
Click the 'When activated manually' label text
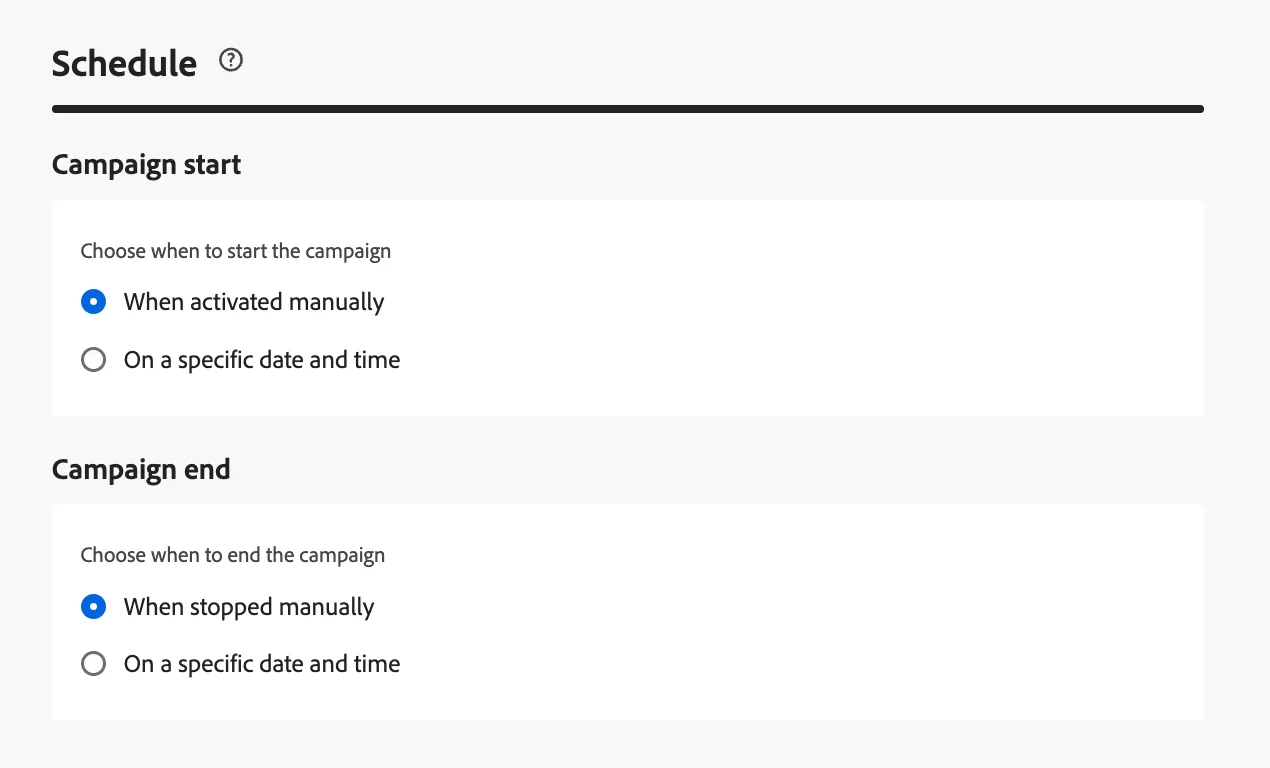(x=254, y=302)
